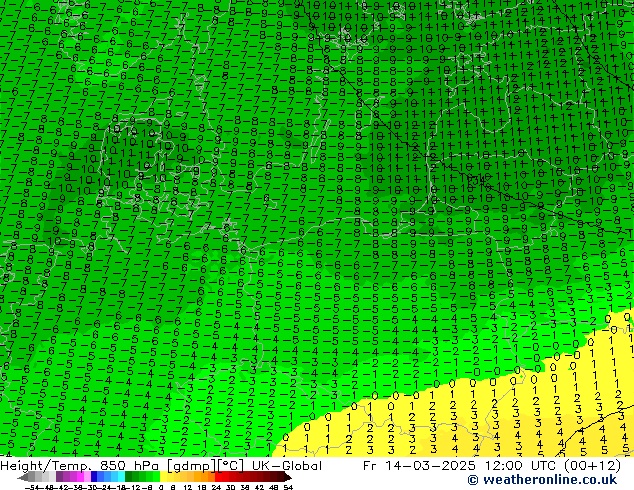Click the yellow swatch in temperature legend
Image resolution: width=634 pixels, height=490 pixels.
pos(163,477)
